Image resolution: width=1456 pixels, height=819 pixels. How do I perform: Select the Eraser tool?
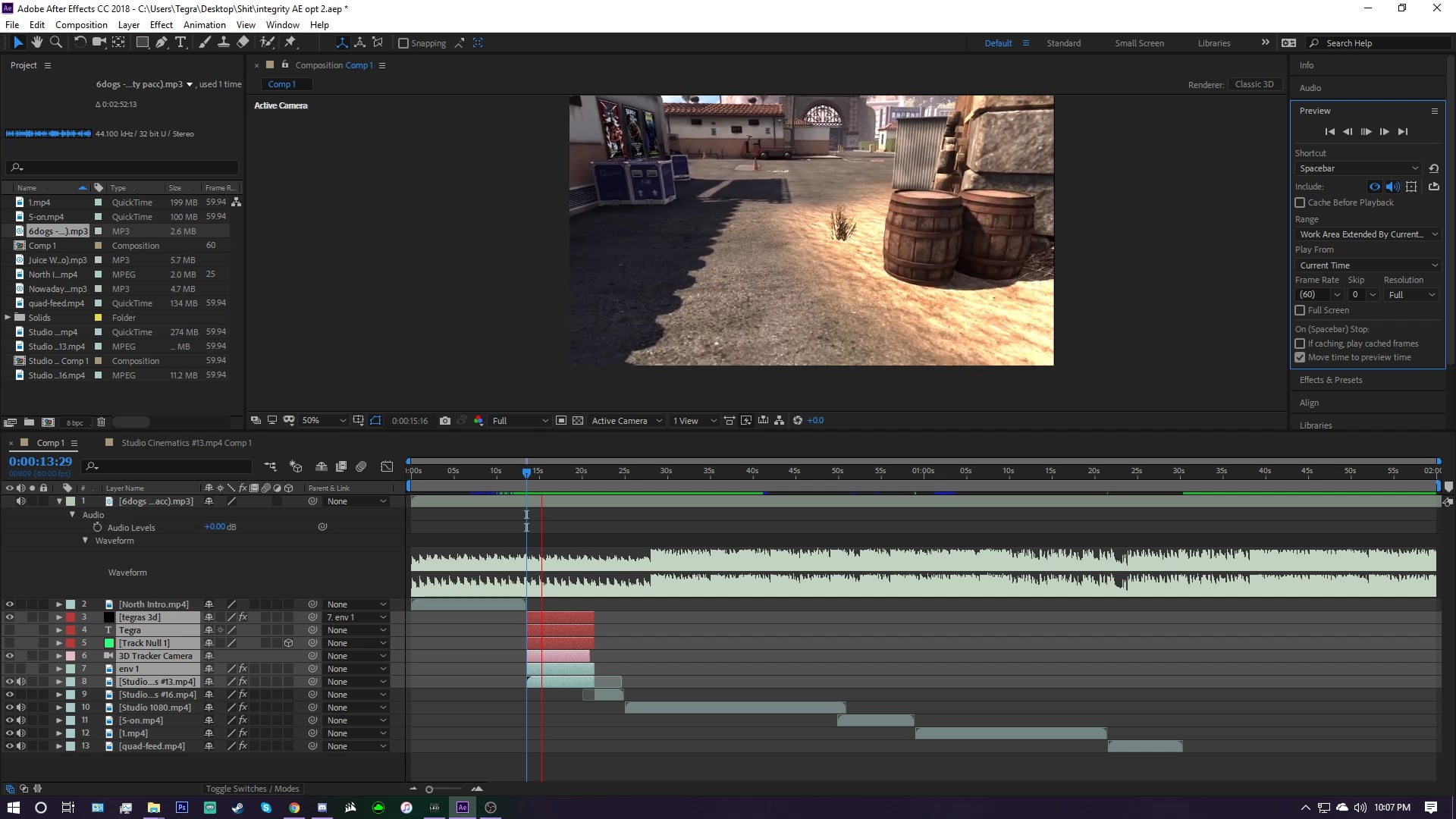pyautogui.click(x=243, y=43)
